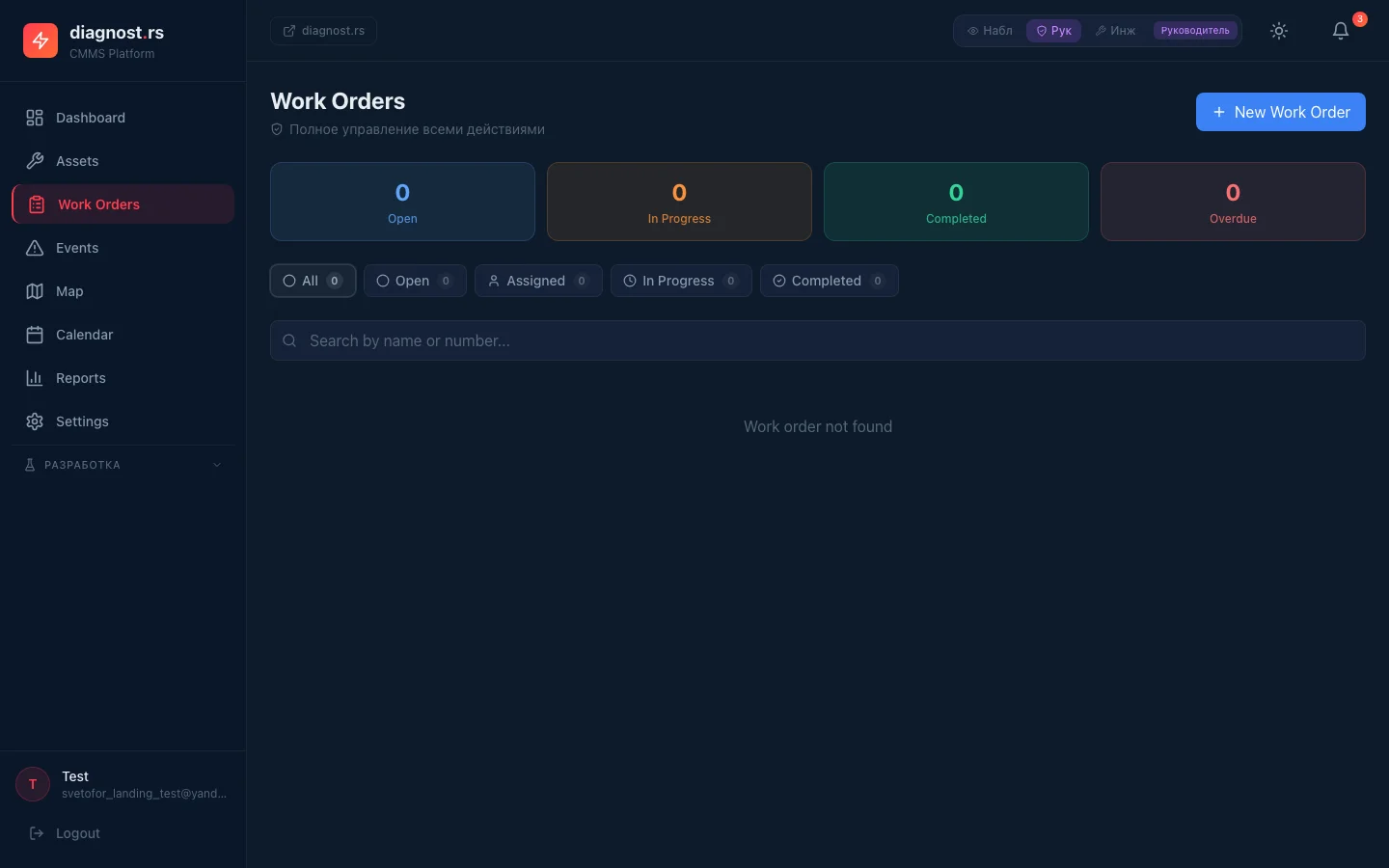Navigate to the Map view
Viewport: 1389px width, 868px height.
[x=123, y=291]
